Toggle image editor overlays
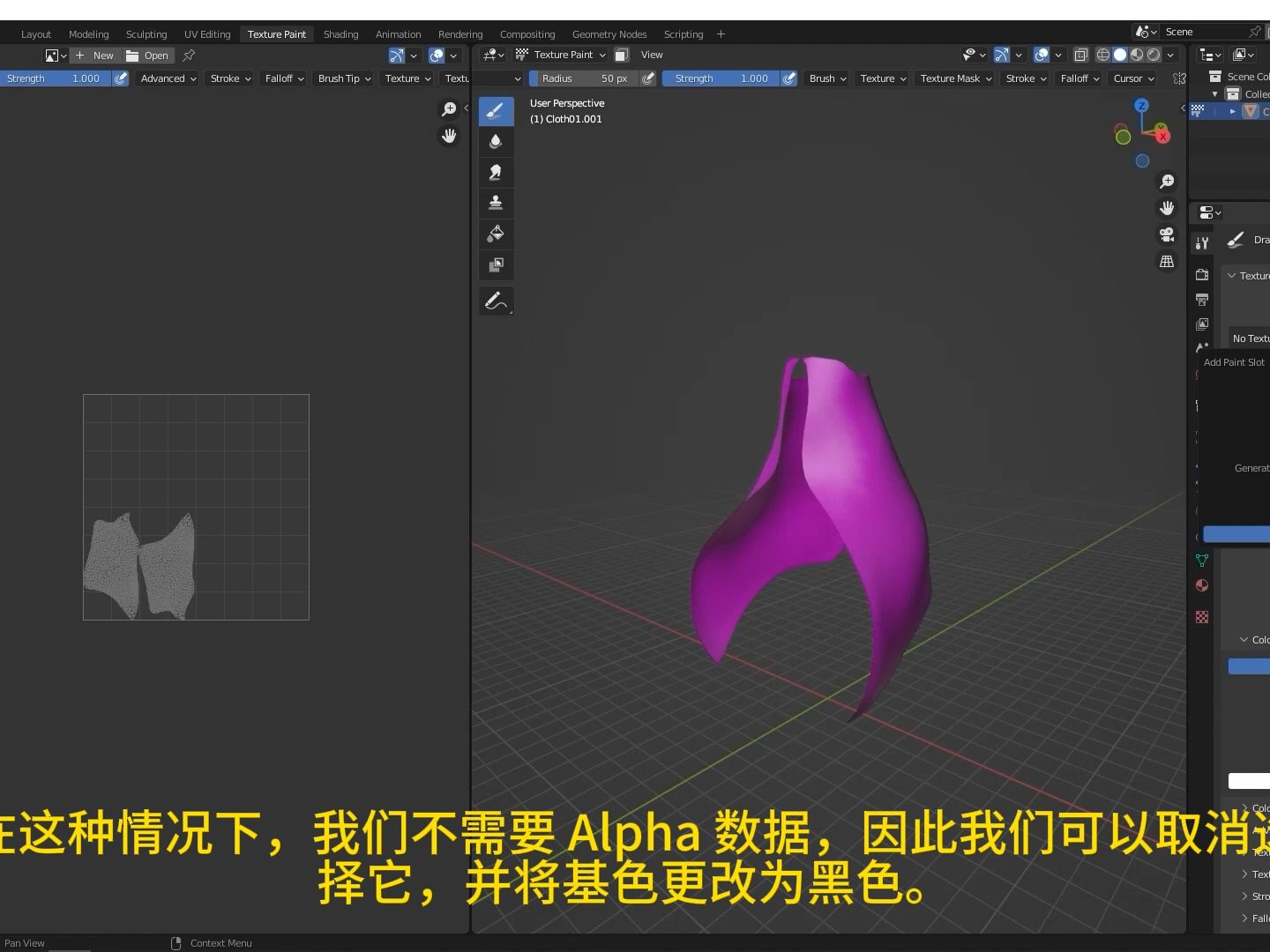This screenshot has height=952, width=1270. [x=437, y=56]
